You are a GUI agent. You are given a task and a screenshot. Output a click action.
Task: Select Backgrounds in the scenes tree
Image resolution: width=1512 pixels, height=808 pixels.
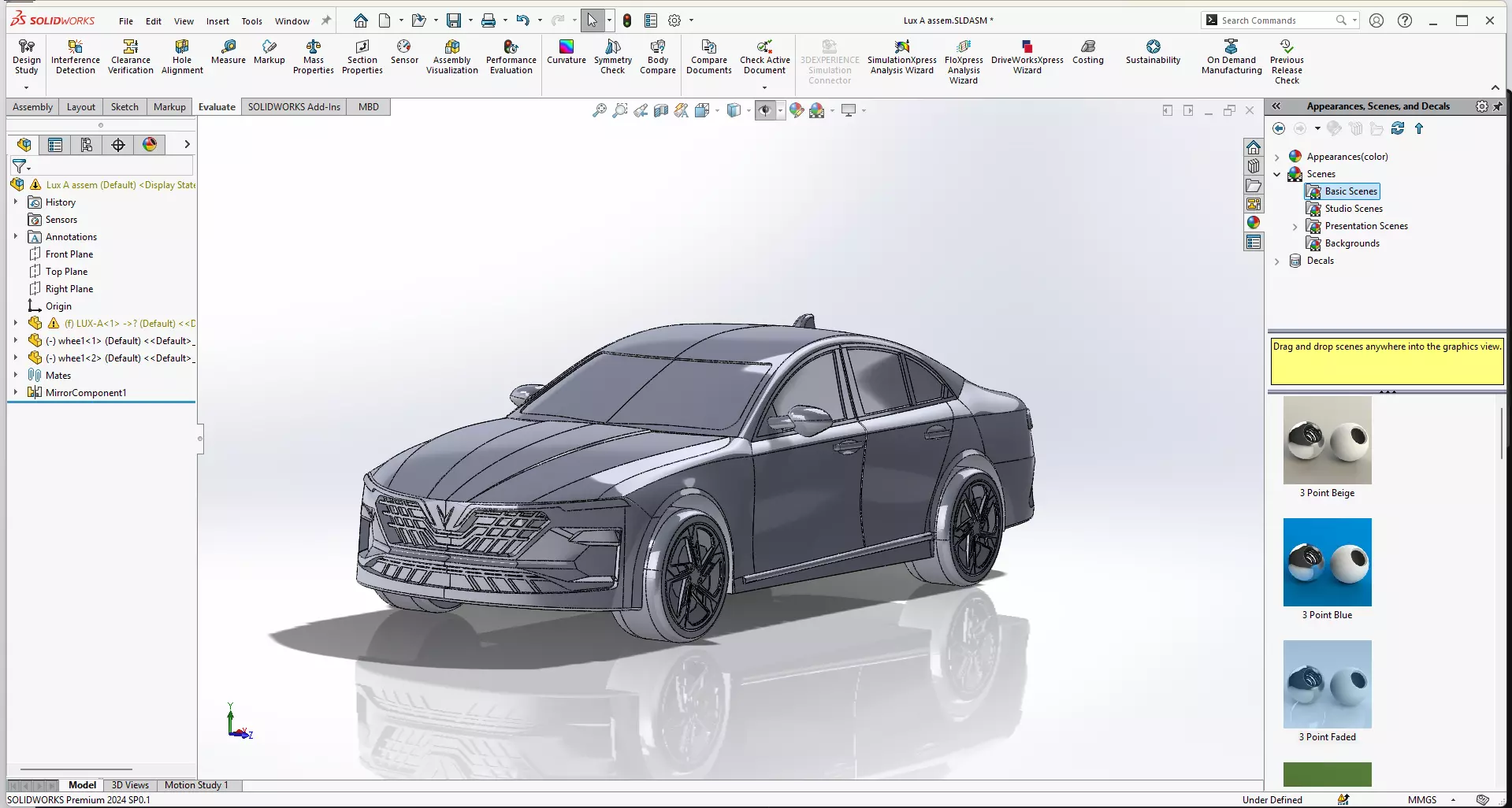tap(1352, 243)
